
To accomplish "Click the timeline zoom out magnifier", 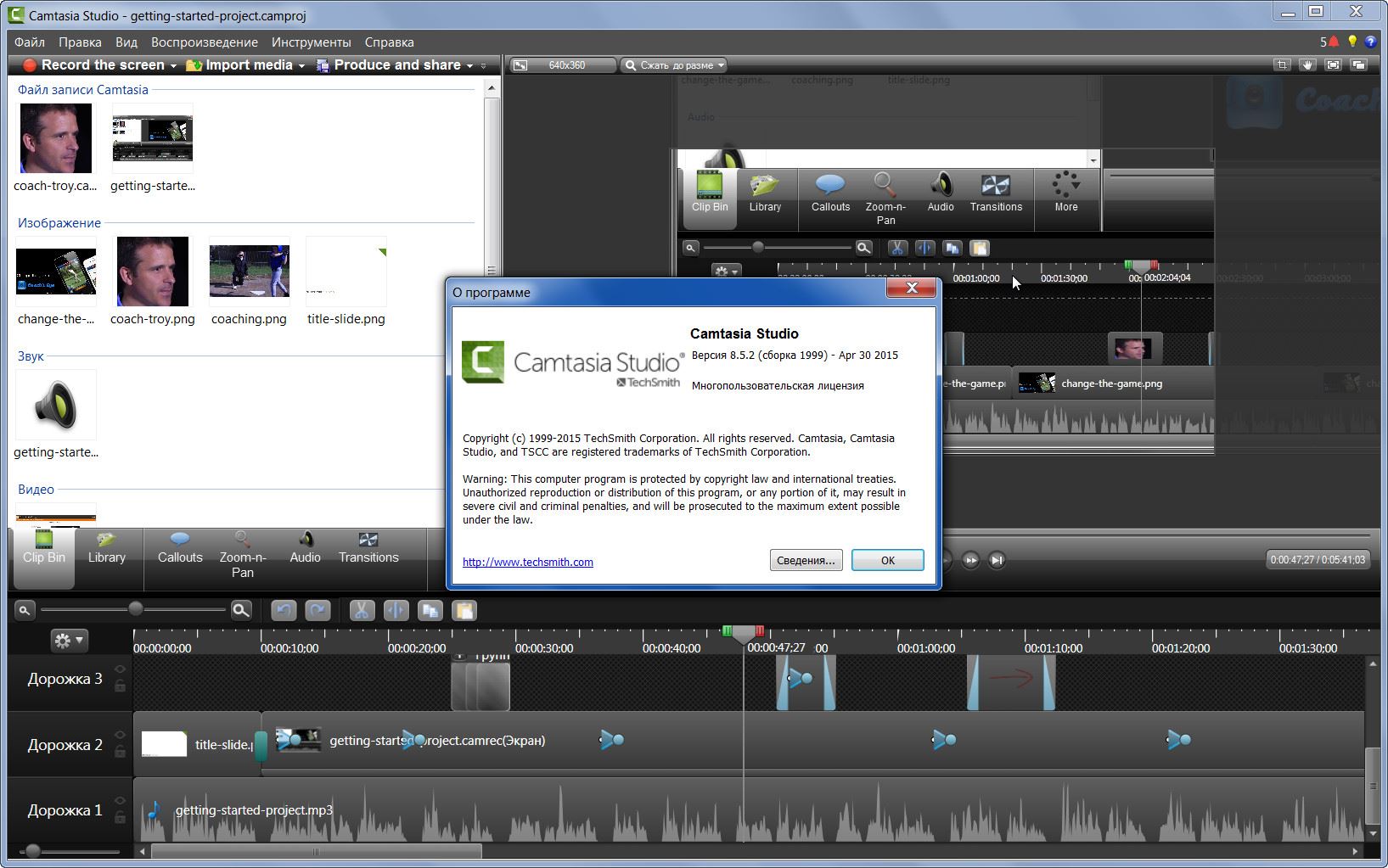I will pos(25,609).
